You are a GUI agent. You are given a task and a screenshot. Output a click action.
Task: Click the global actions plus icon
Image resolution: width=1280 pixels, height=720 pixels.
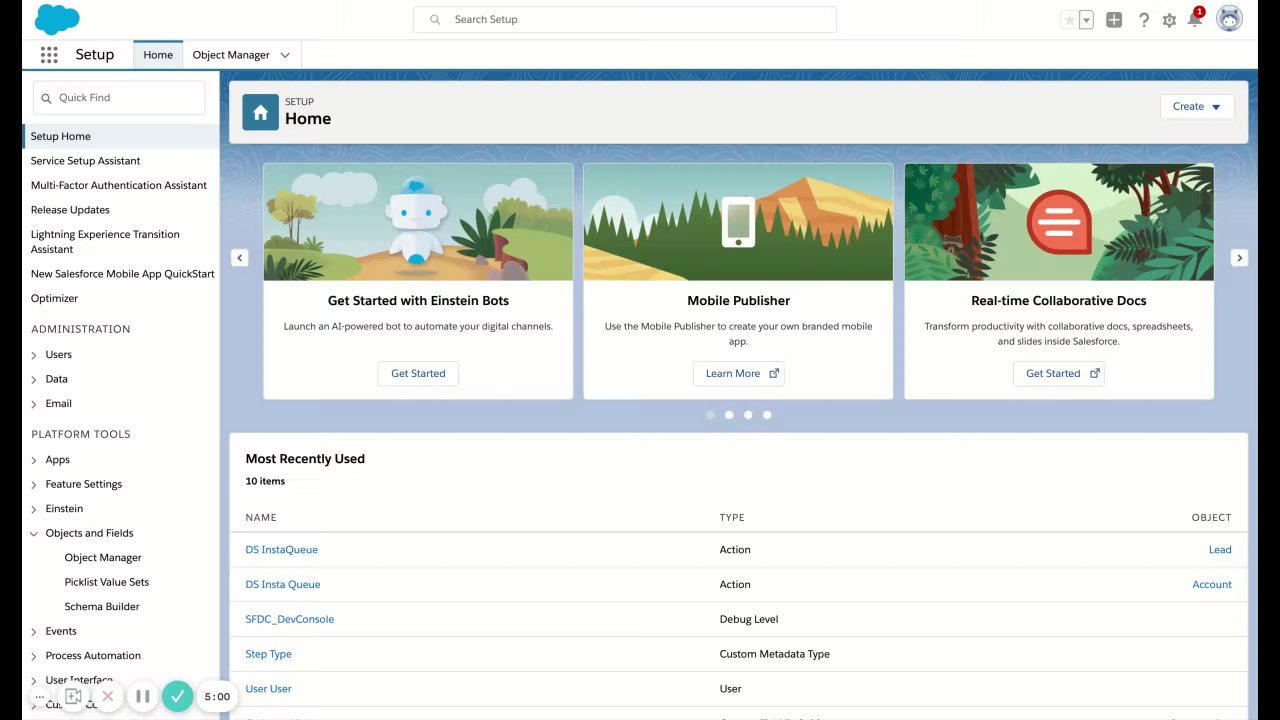click(1114, 20)
